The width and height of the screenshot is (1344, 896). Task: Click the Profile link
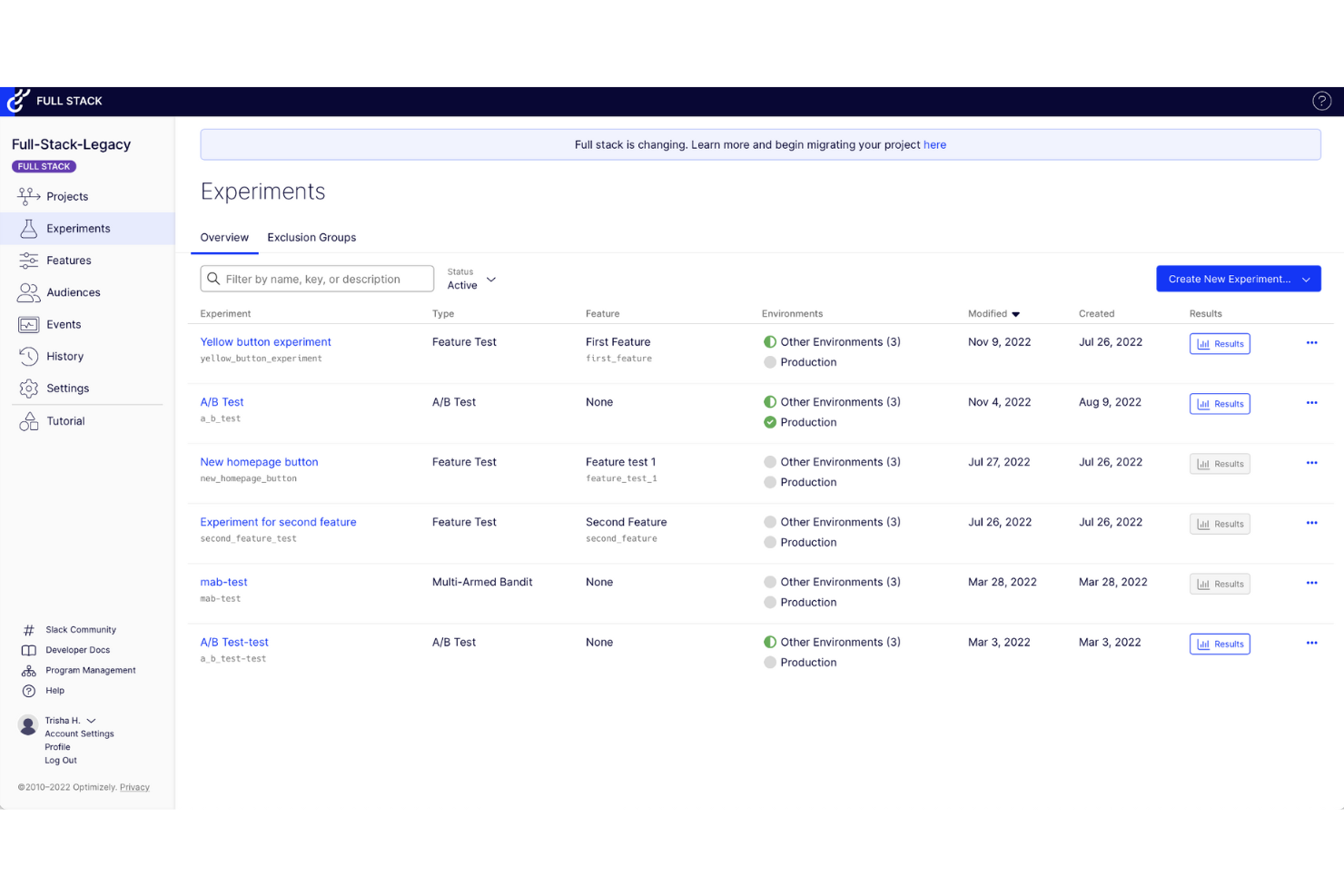click(57, 747)
